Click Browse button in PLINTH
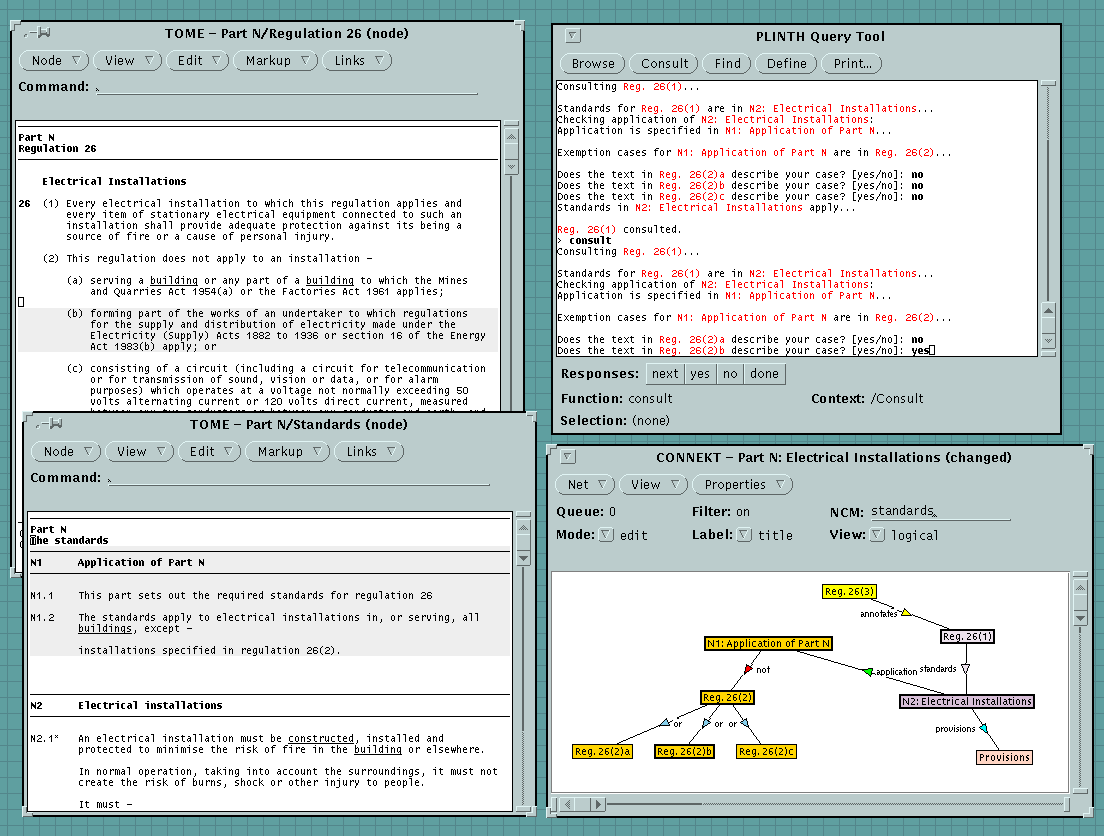The width and height of the screenshot is (1104, 836). pos(593,63)
